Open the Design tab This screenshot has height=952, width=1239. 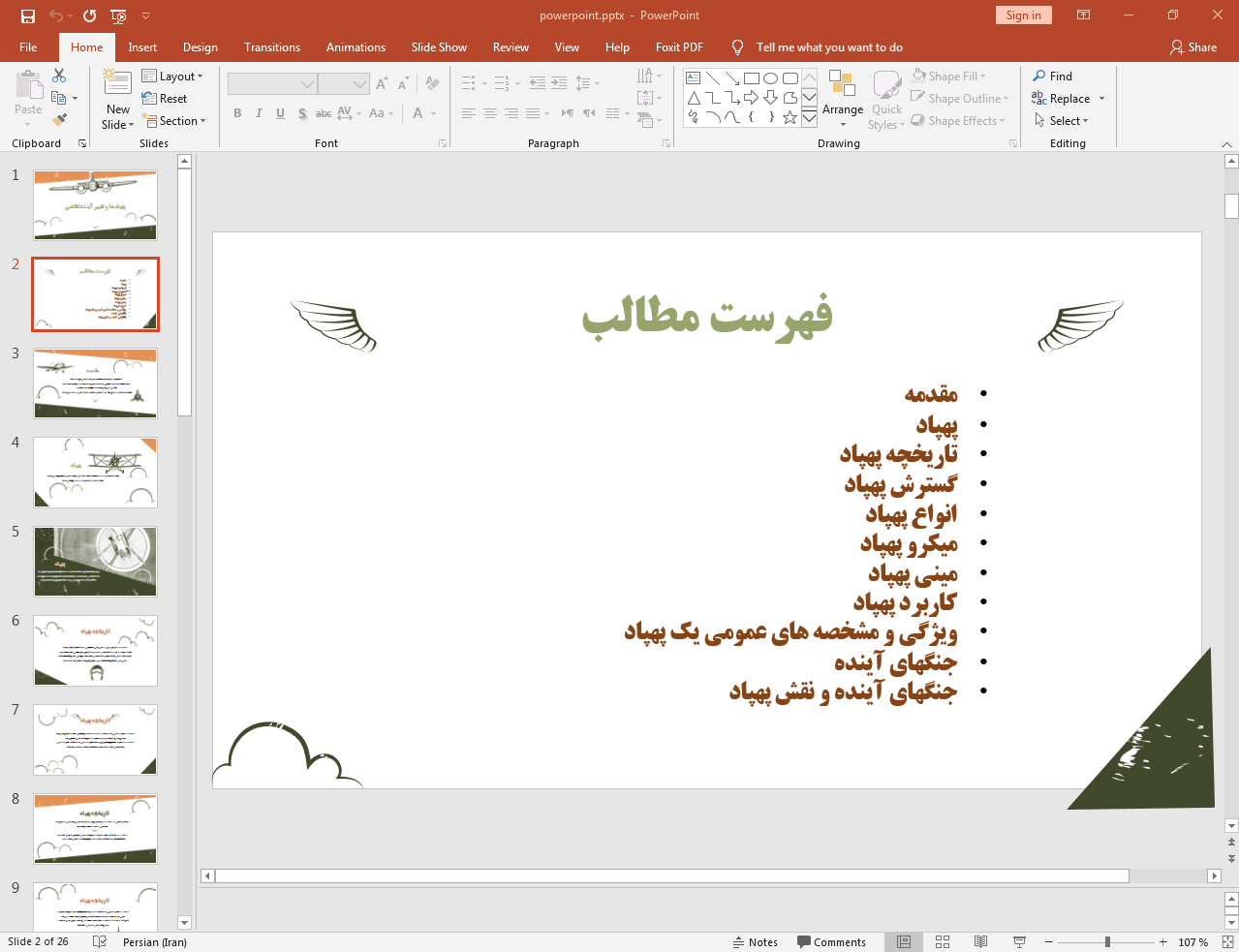coord(201,46)
